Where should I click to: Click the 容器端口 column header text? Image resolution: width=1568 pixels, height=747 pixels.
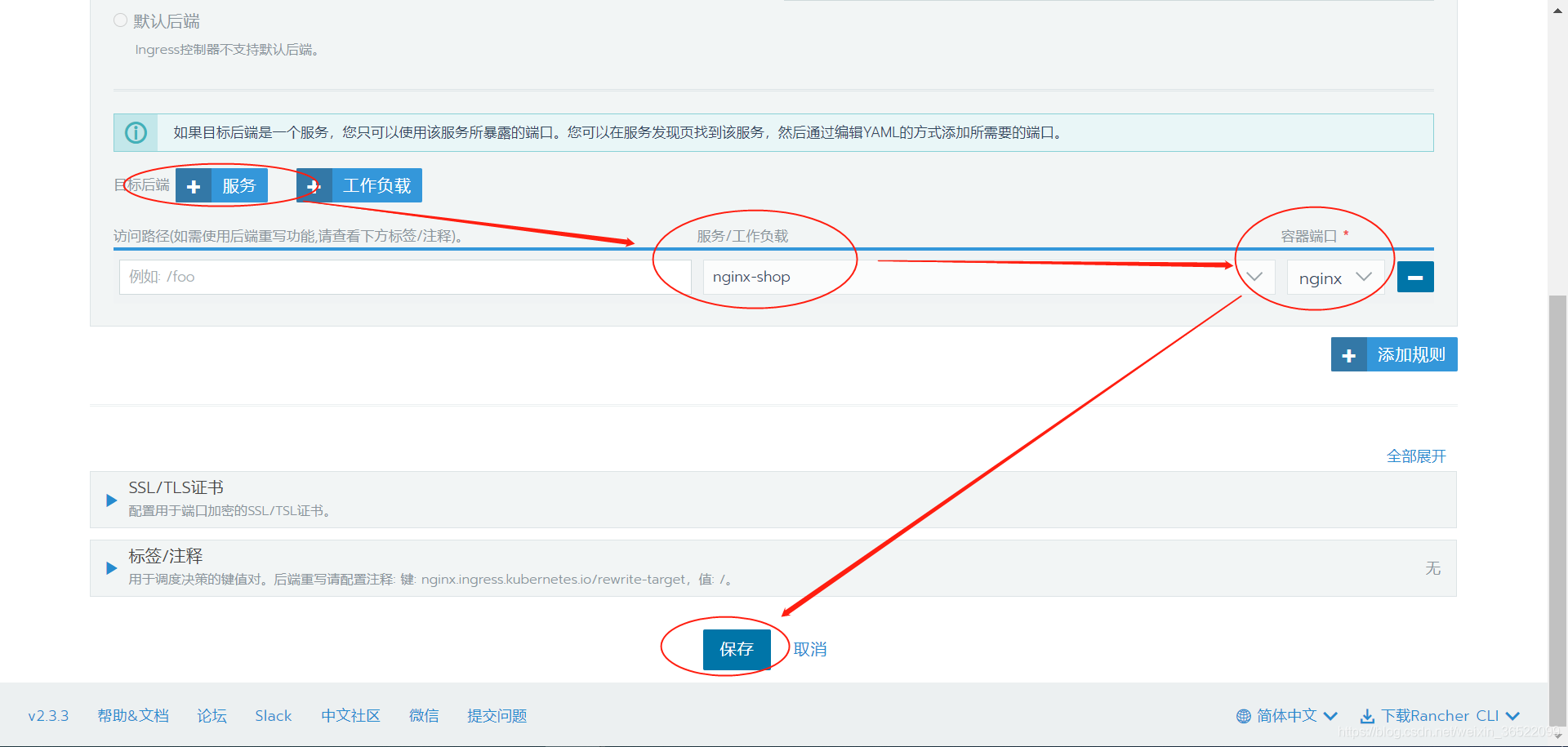(x=1308, y=236)
